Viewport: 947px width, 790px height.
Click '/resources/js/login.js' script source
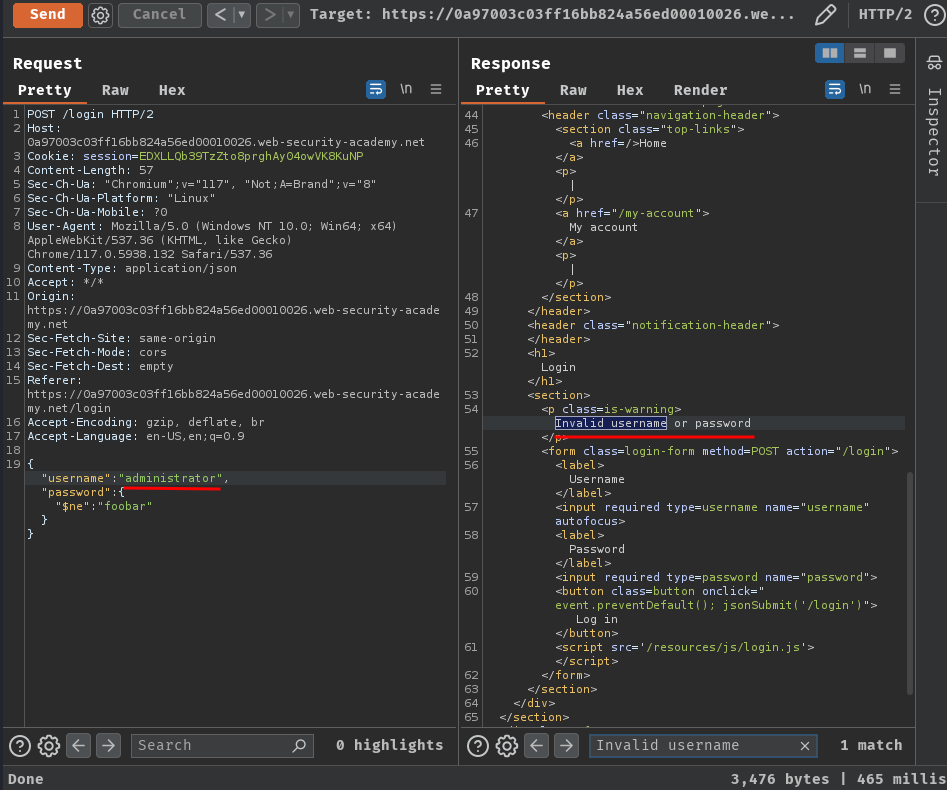[724, 647]
